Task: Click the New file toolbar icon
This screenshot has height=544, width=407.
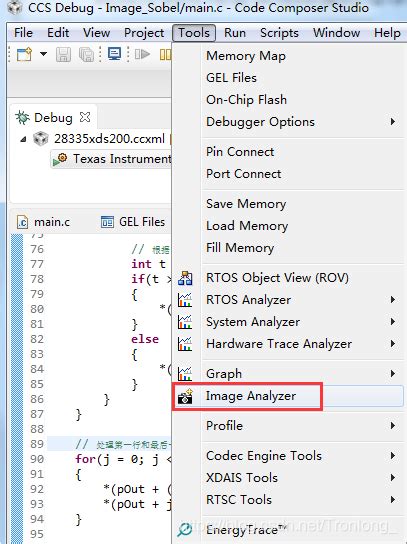Action: [25, 54]
